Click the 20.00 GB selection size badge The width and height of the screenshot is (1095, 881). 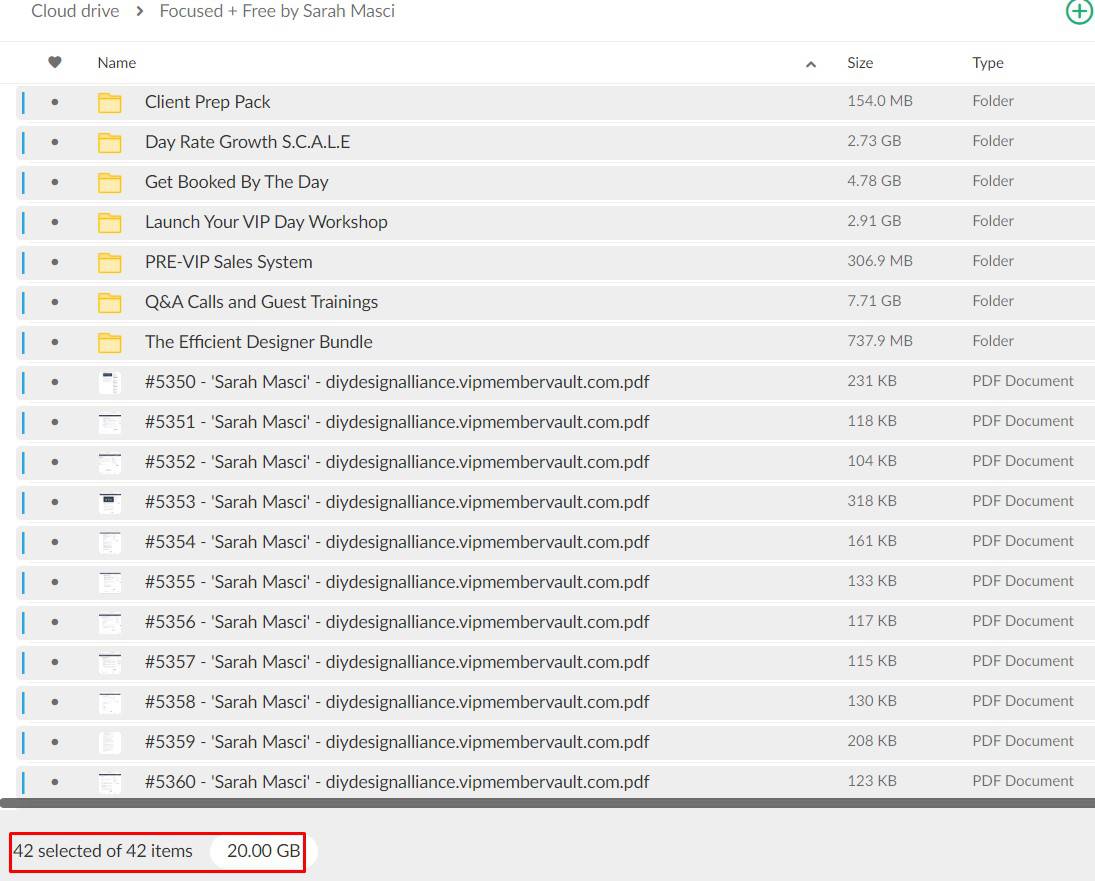(263, 851)
